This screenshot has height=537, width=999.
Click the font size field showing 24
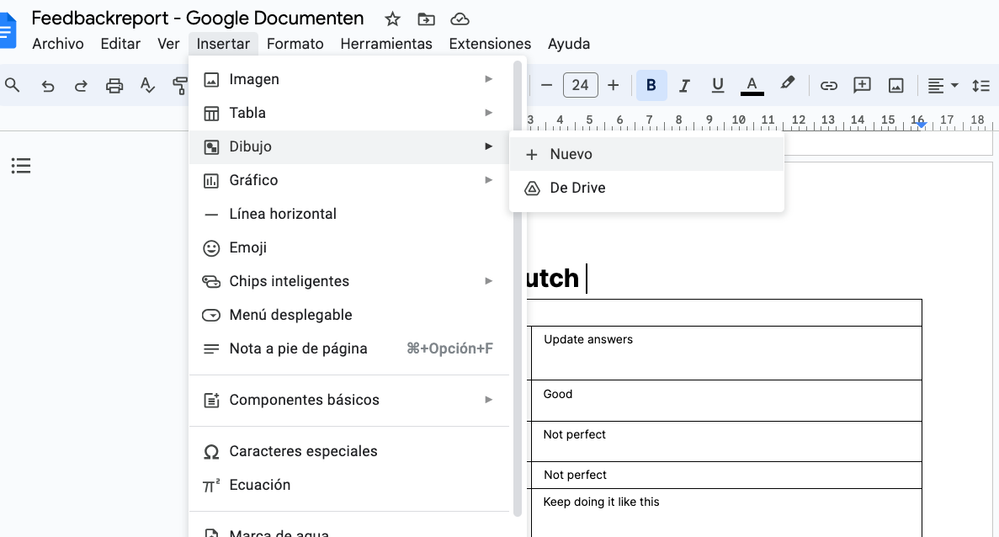point(580,85)
